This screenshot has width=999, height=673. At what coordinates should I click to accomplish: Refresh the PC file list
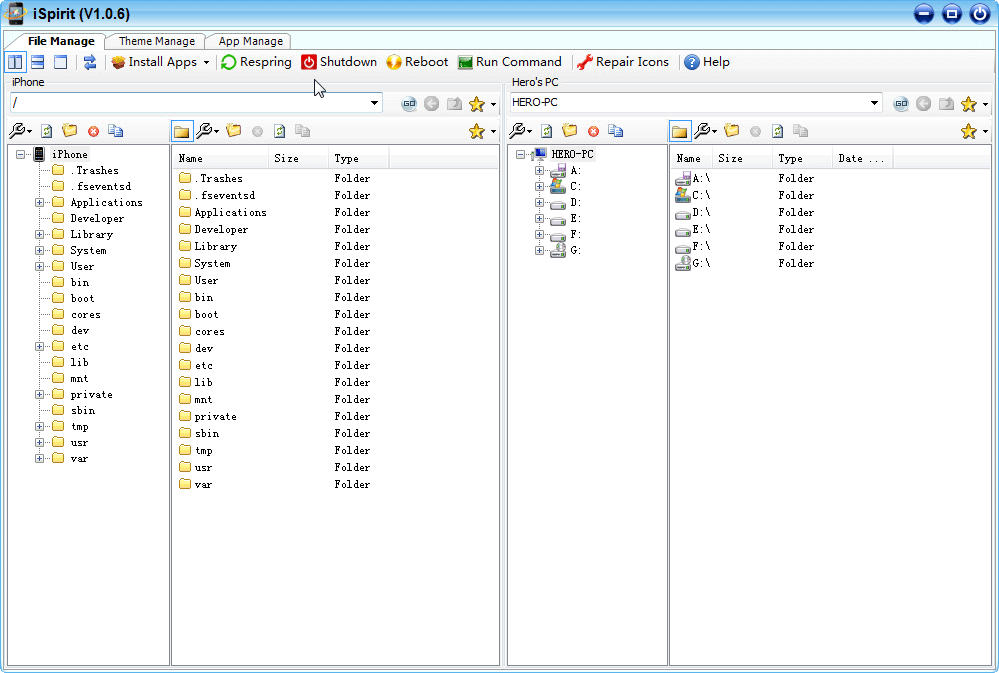[x=777, y=131]
